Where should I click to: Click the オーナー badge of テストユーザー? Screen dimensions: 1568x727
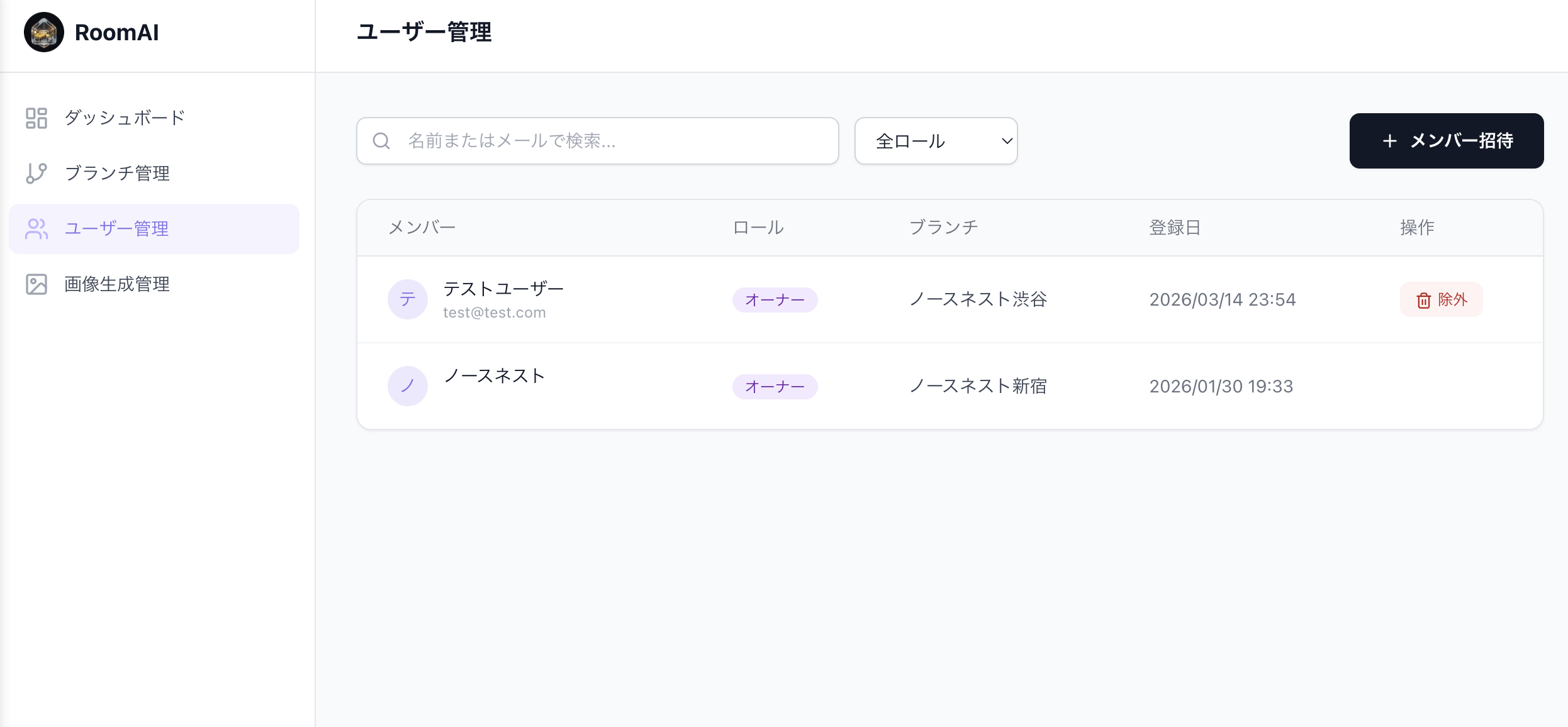pos(775,300)
